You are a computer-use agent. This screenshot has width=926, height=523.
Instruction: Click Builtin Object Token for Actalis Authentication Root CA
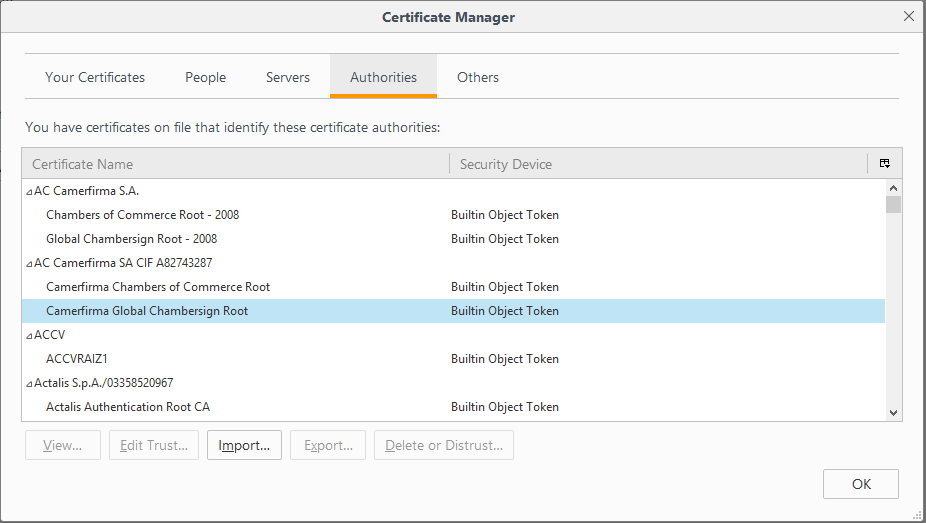504,407
